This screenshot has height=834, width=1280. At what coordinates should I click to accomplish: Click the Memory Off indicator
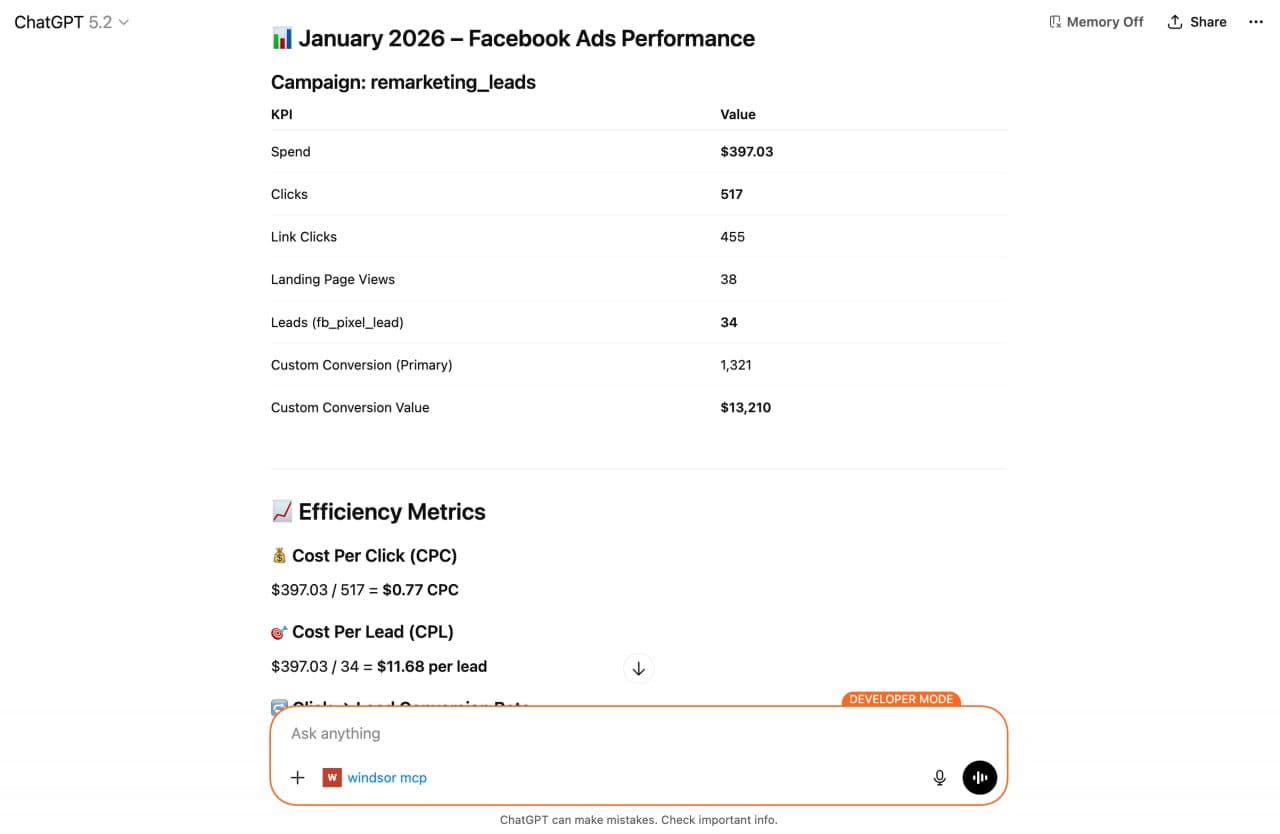(x=1096, y=22)
